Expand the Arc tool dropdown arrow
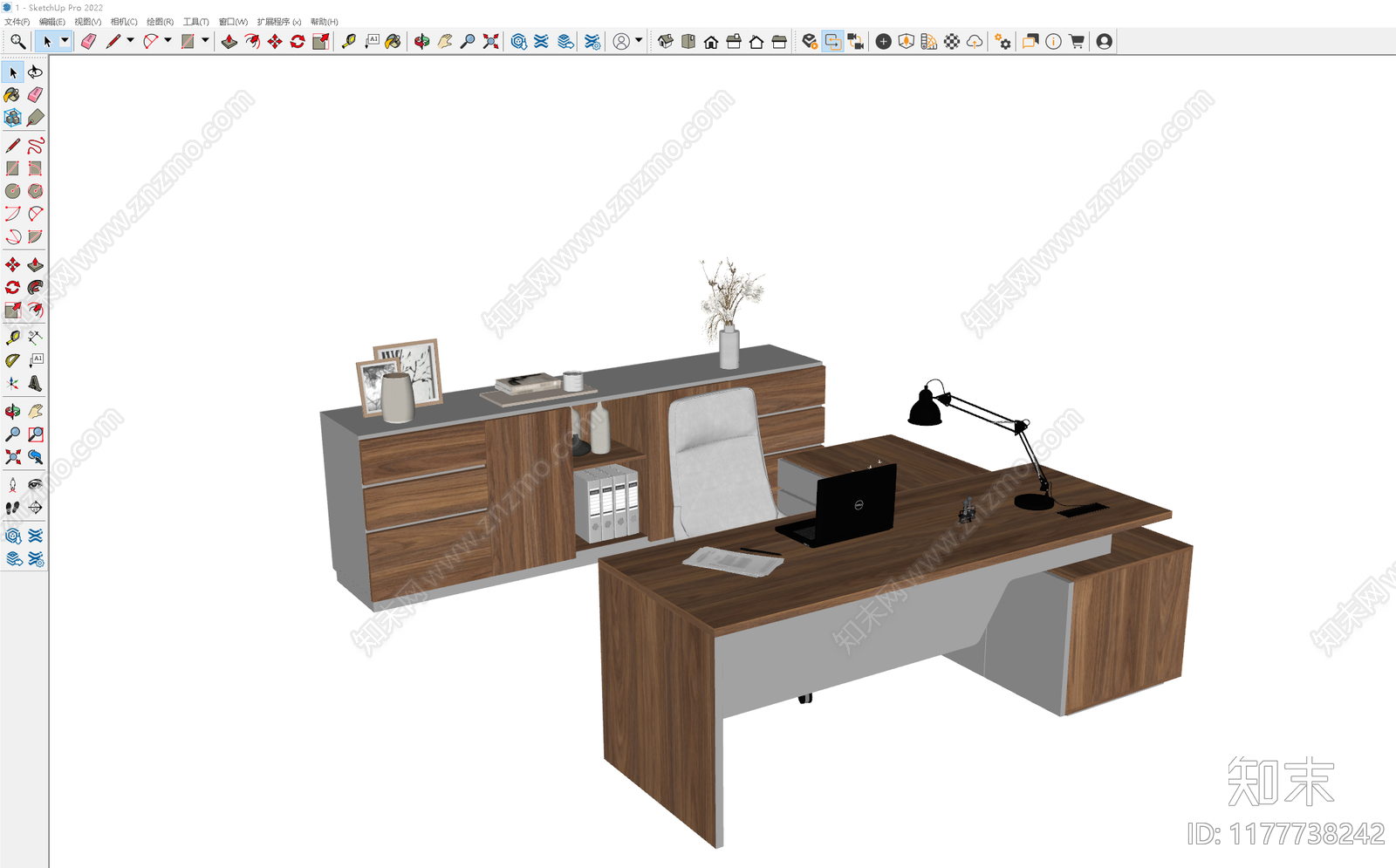This screenshot has width=1396, height=868. click(x=168, y=40)
